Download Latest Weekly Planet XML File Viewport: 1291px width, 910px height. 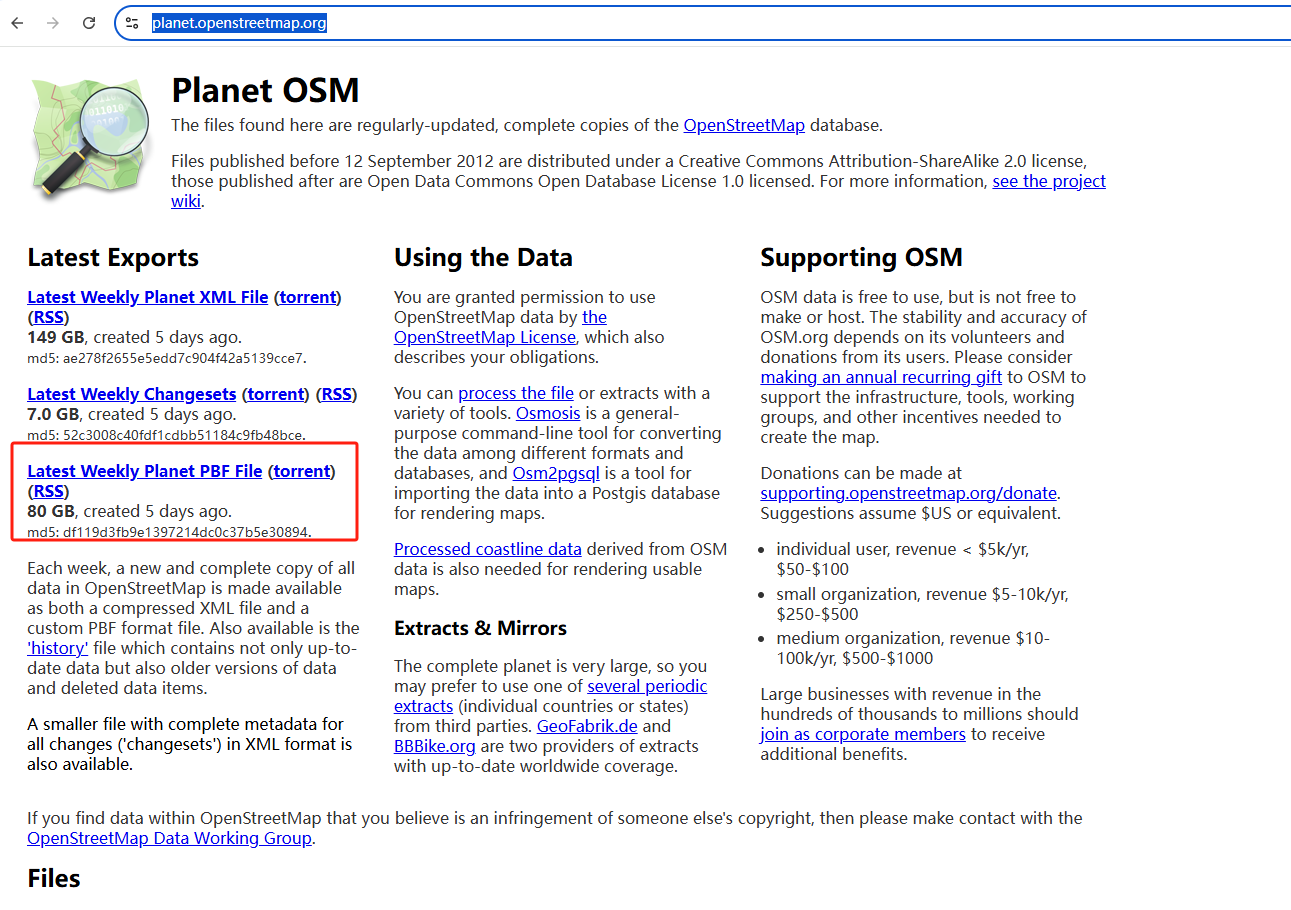[148, 297]
